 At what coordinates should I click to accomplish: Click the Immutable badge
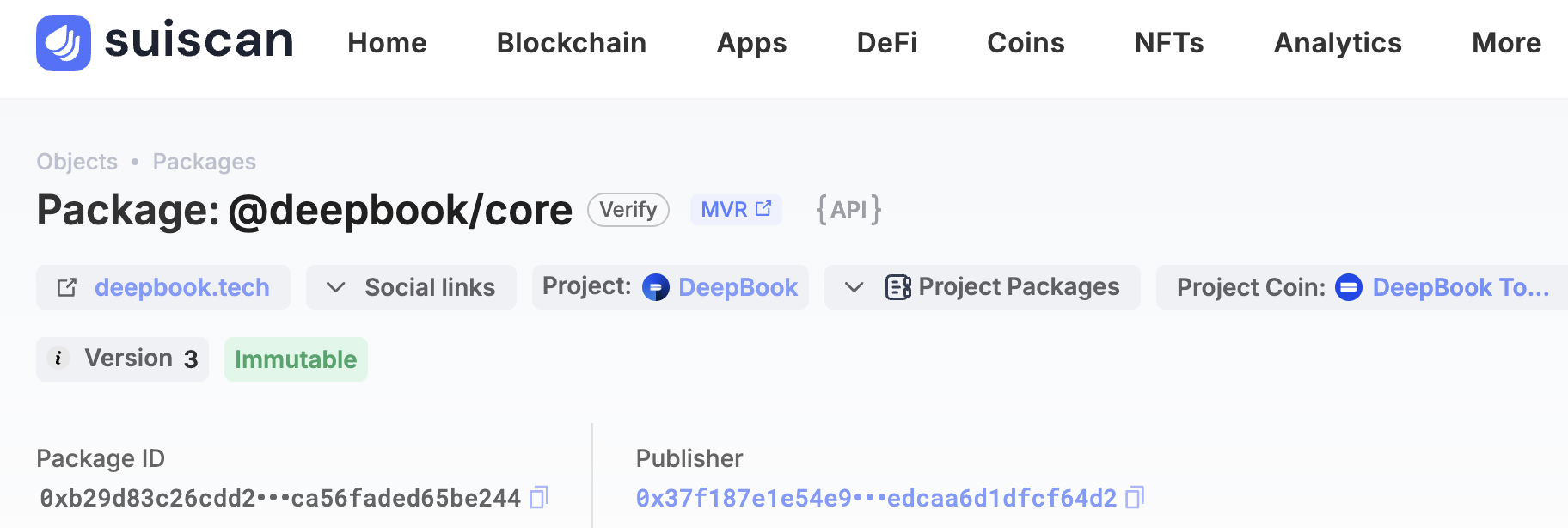pyautogui.click(x=296, y=359)
